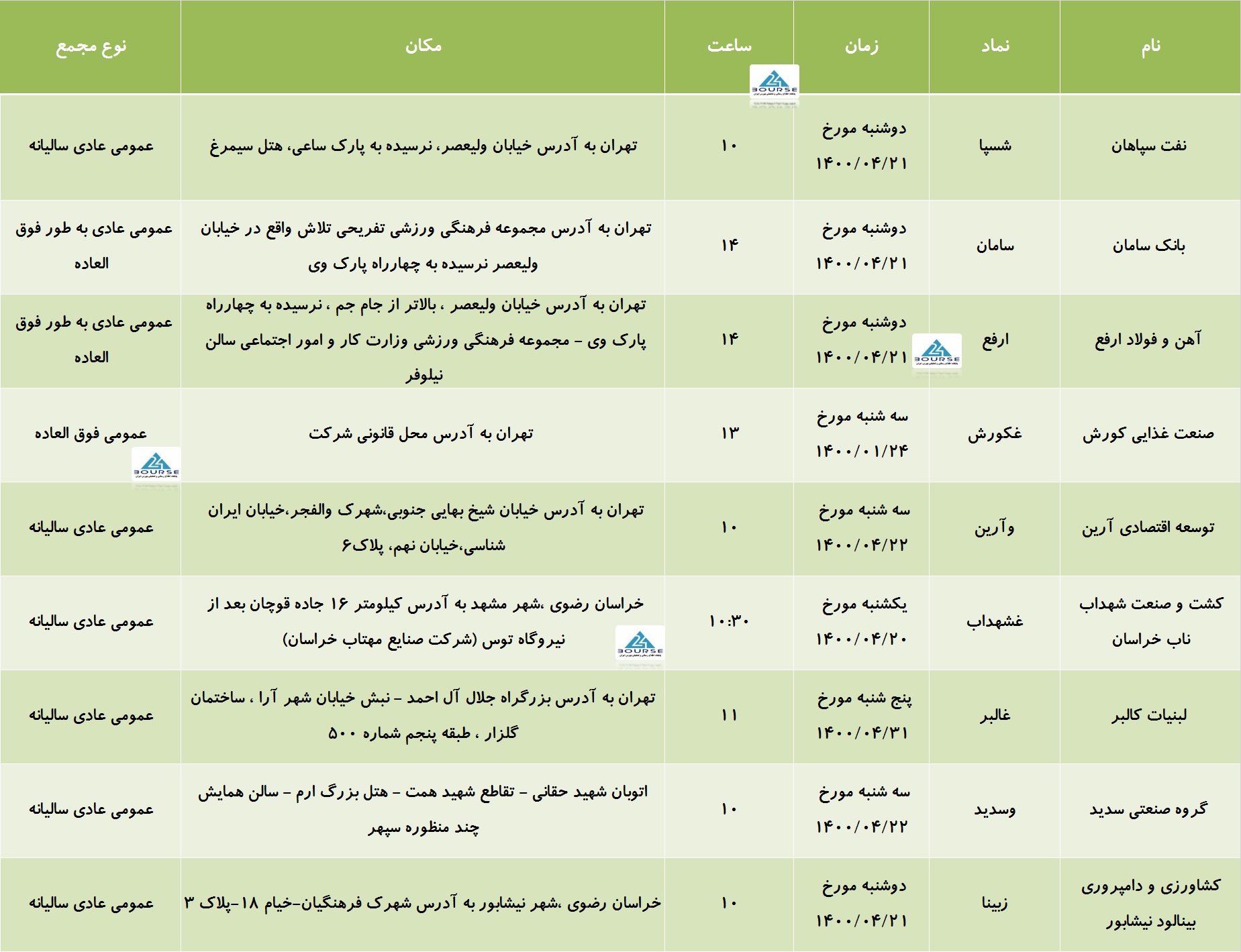1241x952 pixels.
Task: Click the hour '۱۴' in the آهن و فولاد ارفع row
Action: tap(729, 339)
